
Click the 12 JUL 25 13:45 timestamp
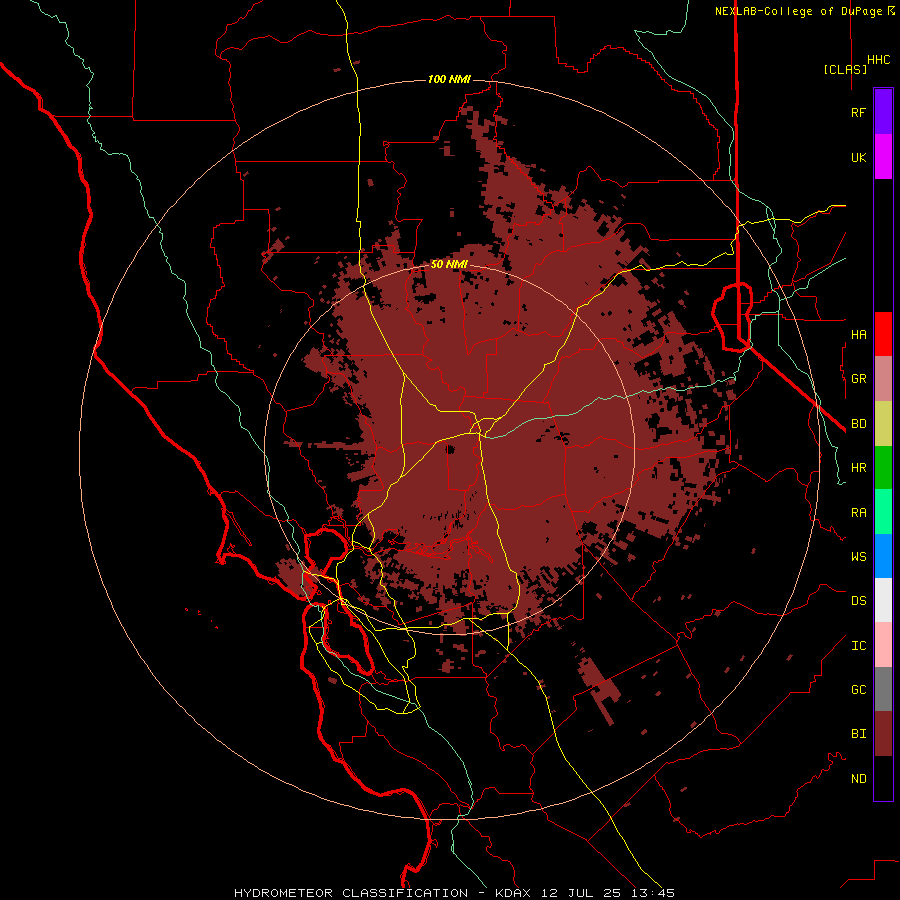(x=606, y=893)
